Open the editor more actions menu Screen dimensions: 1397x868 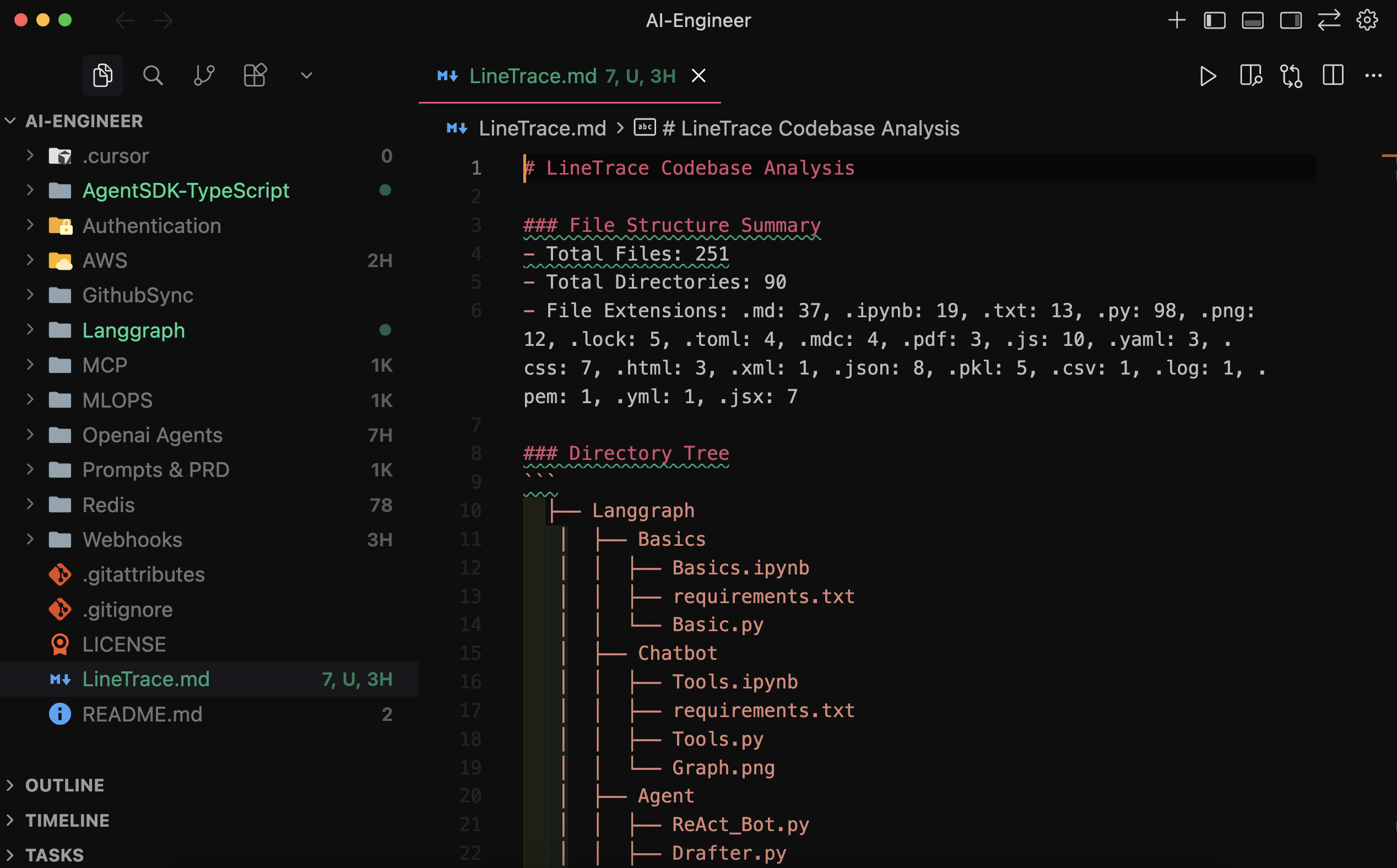click(x=1373, y=76)
